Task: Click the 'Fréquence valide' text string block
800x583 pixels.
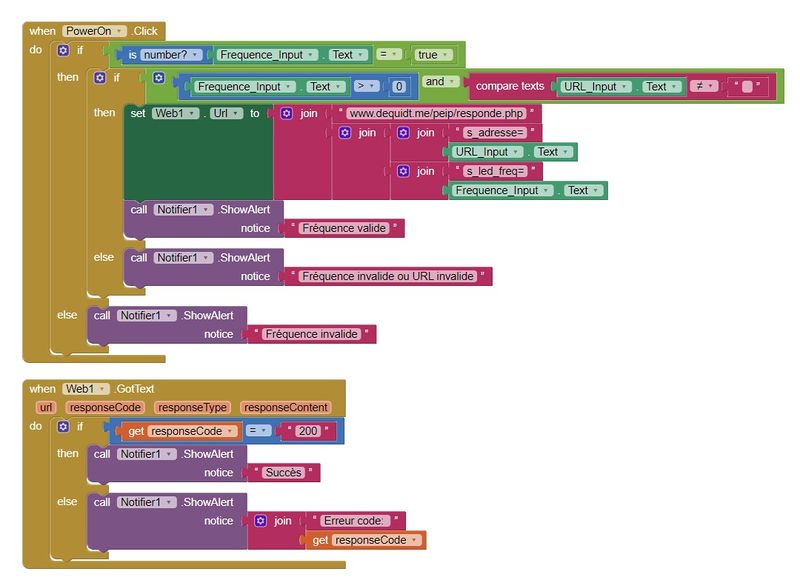Action: (343, 229)
